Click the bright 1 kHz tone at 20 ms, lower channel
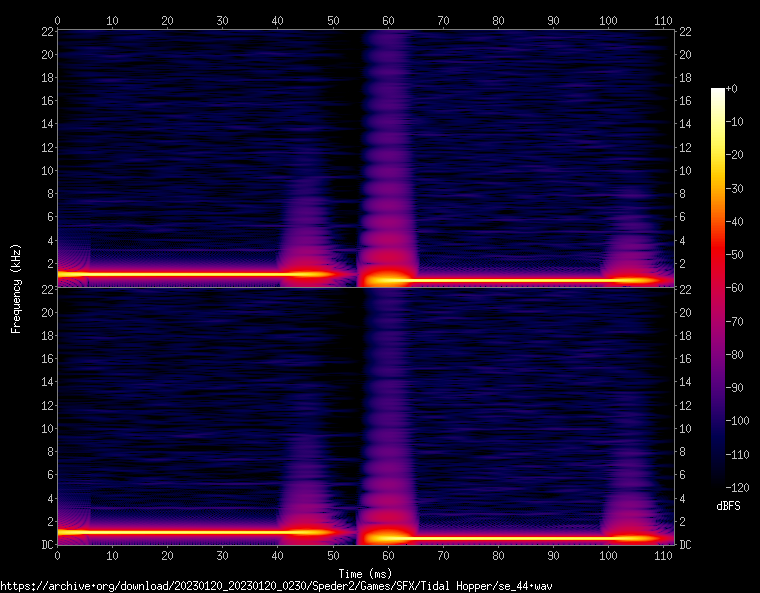Screen dimensions: 760x593 point(167,532)
